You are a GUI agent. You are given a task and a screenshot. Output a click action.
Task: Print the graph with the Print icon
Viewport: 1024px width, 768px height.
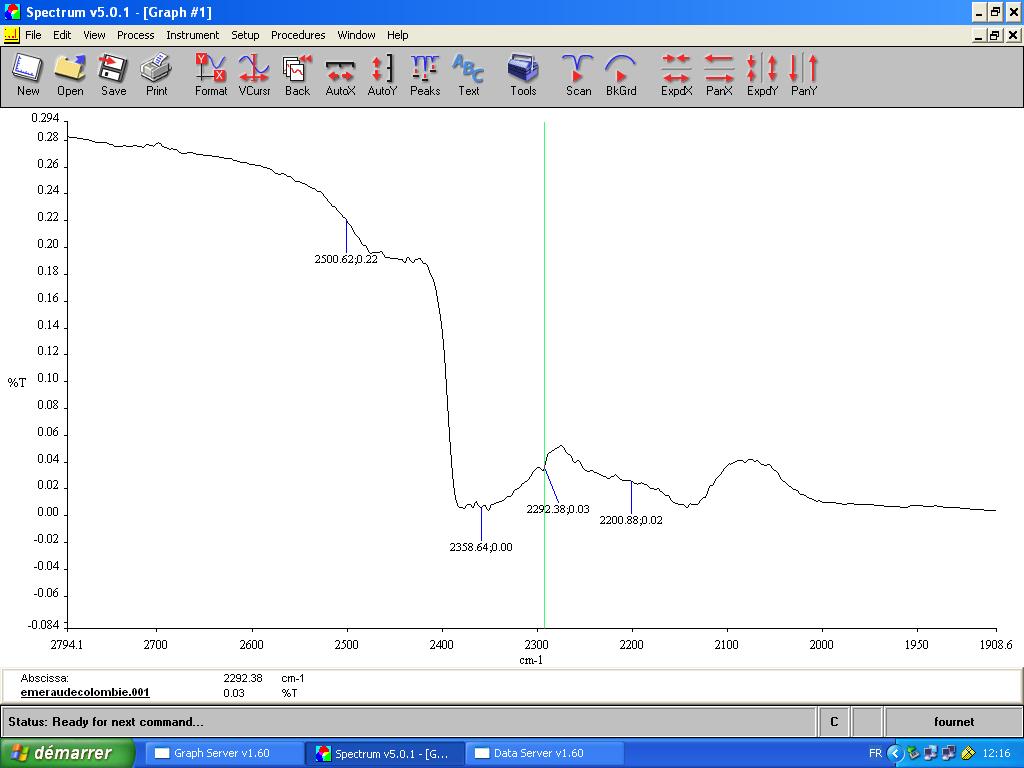tap(156, 75)
